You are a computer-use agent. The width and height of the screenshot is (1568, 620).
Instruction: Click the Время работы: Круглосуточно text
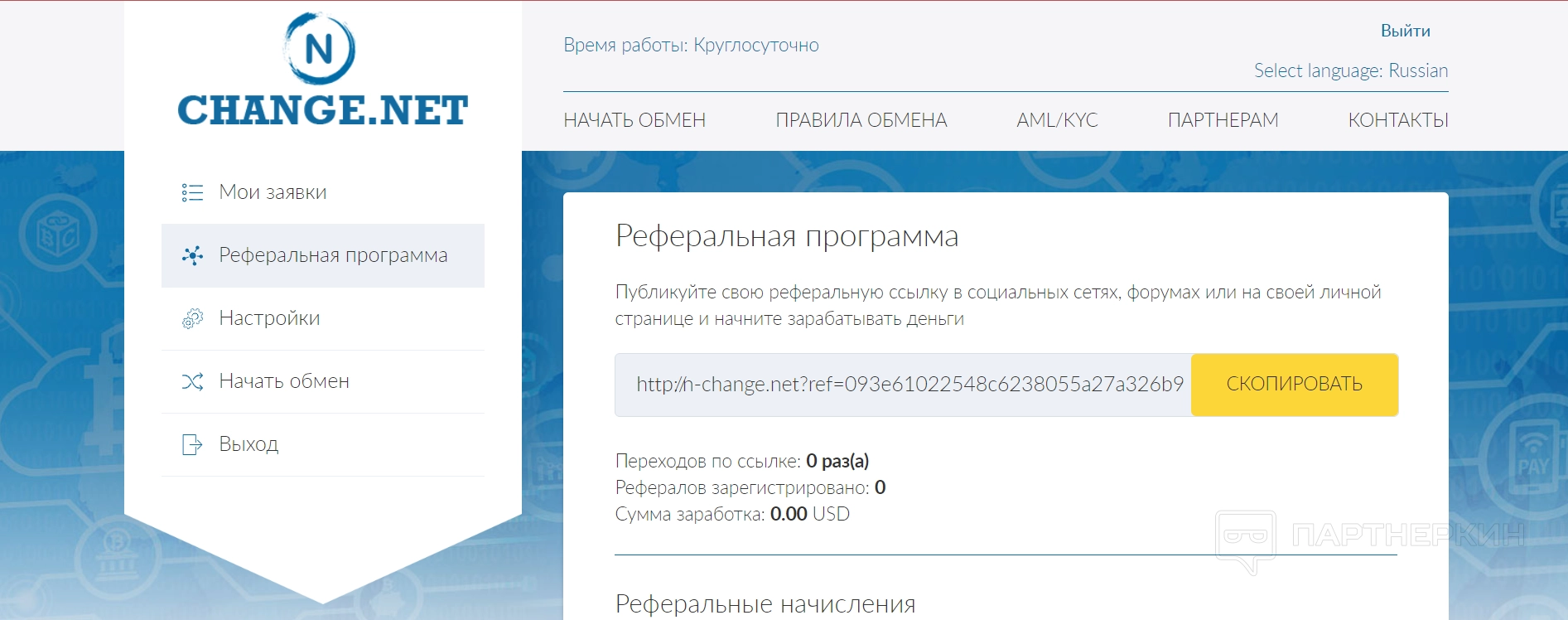[x=691, y=45]
